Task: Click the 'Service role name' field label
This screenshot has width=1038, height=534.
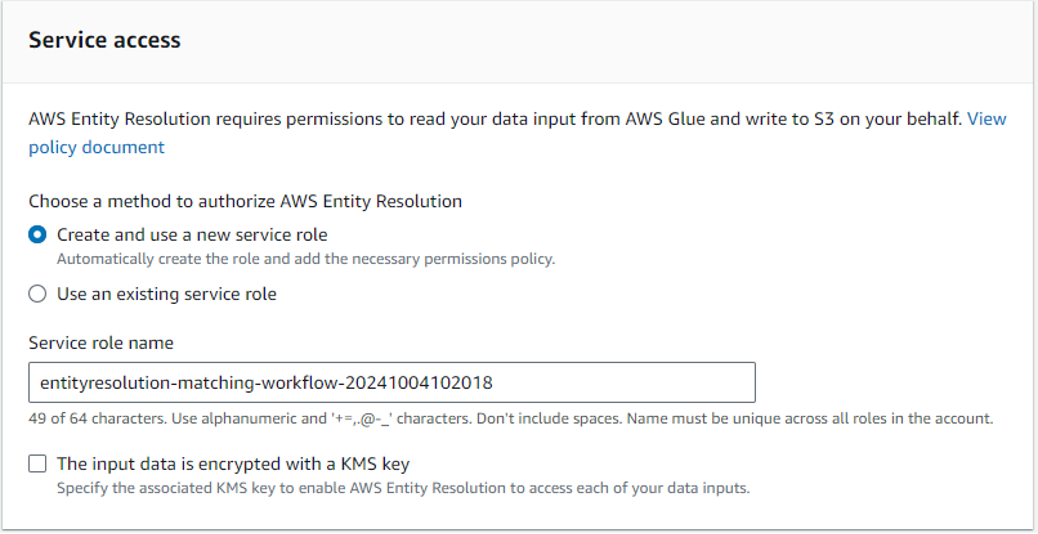Action: pos(101,343)
